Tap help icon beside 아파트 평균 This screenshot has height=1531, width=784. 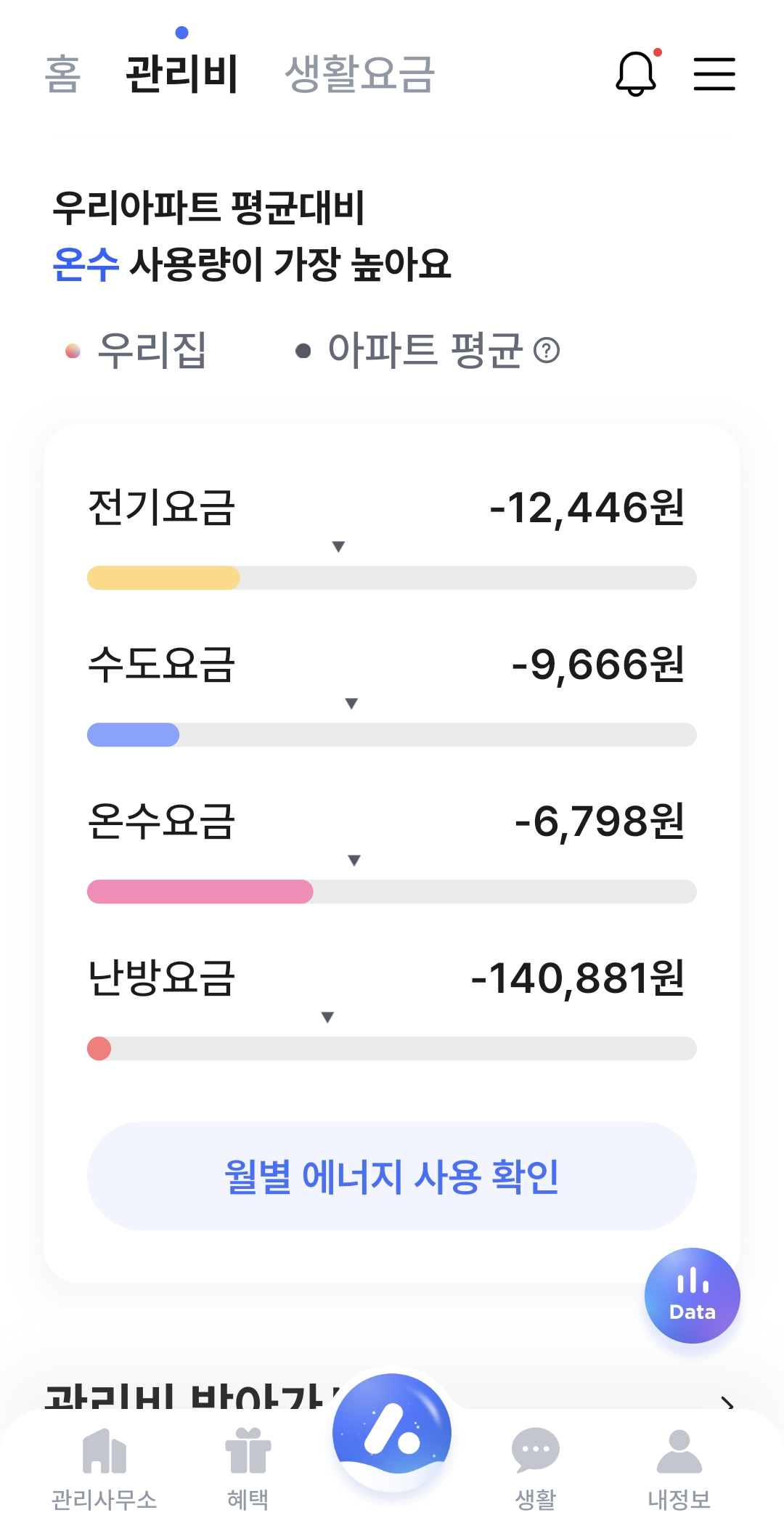coord(547,351)
